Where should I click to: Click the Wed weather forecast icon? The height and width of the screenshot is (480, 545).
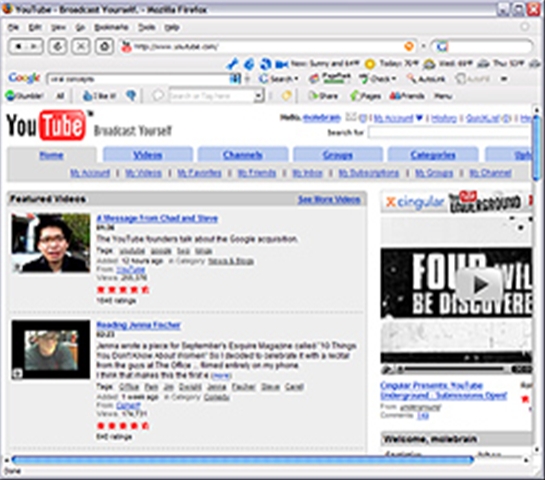tap(430, 64)
